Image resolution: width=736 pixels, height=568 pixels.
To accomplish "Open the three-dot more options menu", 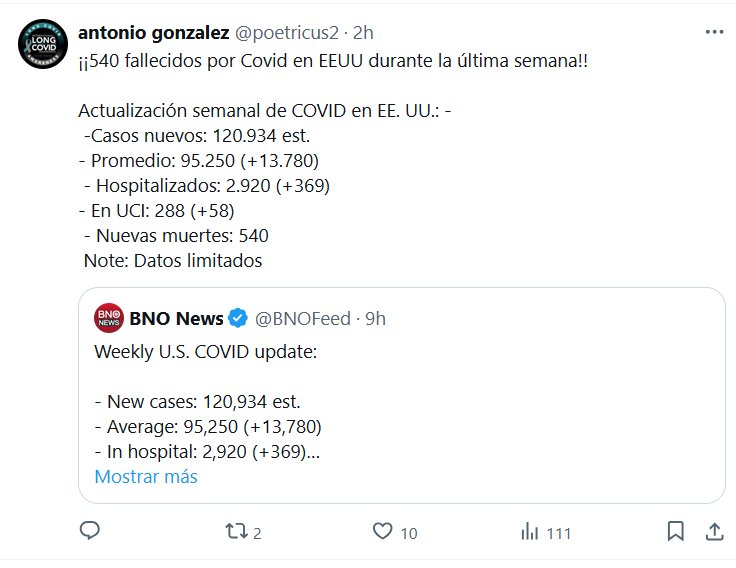I will 714,32.
